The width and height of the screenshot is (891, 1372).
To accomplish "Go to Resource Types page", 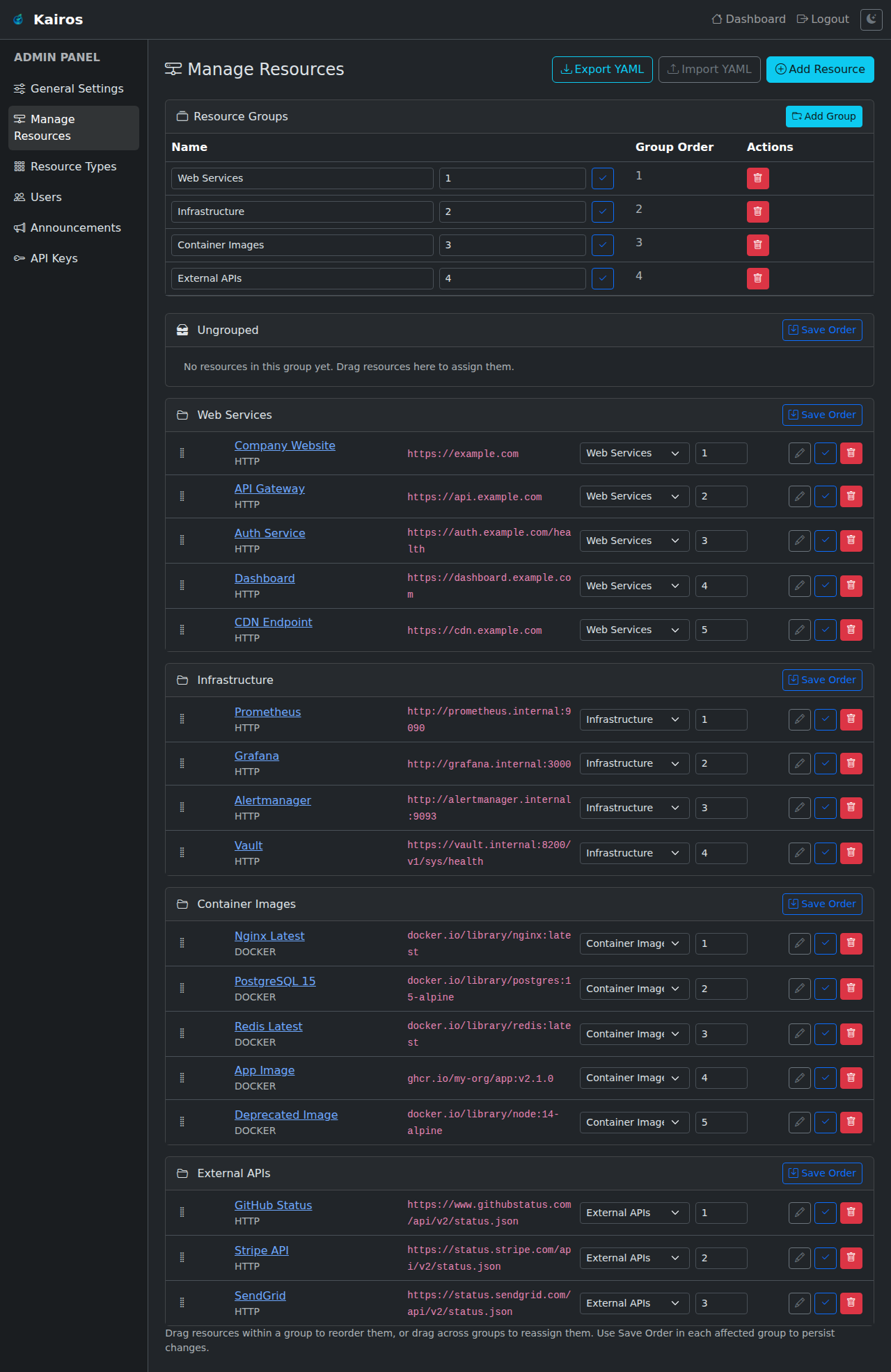I will 74,166.
